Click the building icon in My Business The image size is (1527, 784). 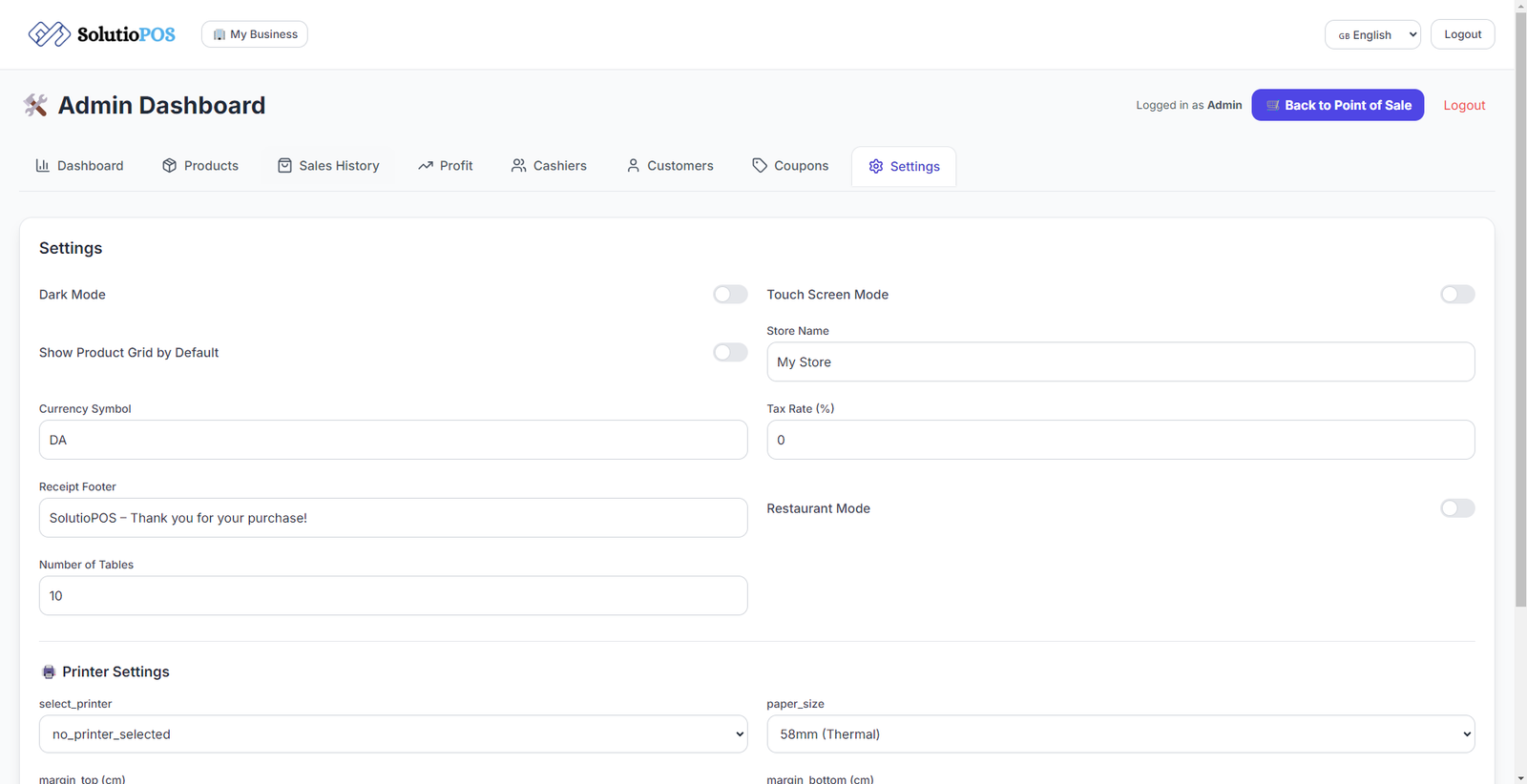click(x=220, y=34)
